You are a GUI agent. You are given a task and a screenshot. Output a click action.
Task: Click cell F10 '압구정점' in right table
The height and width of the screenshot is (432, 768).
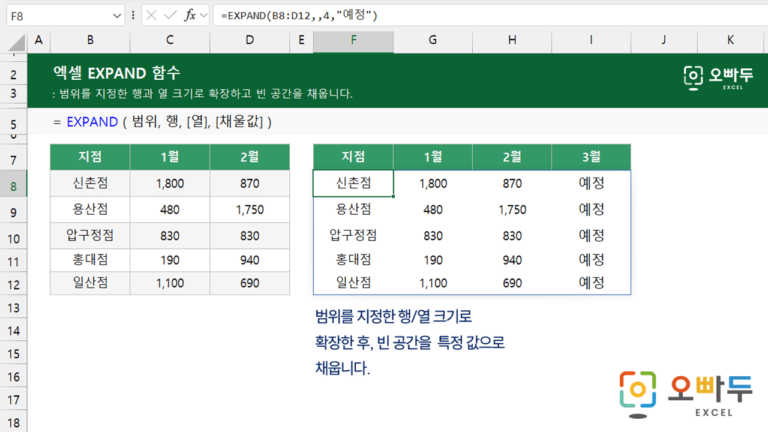(x=353, y=236)
